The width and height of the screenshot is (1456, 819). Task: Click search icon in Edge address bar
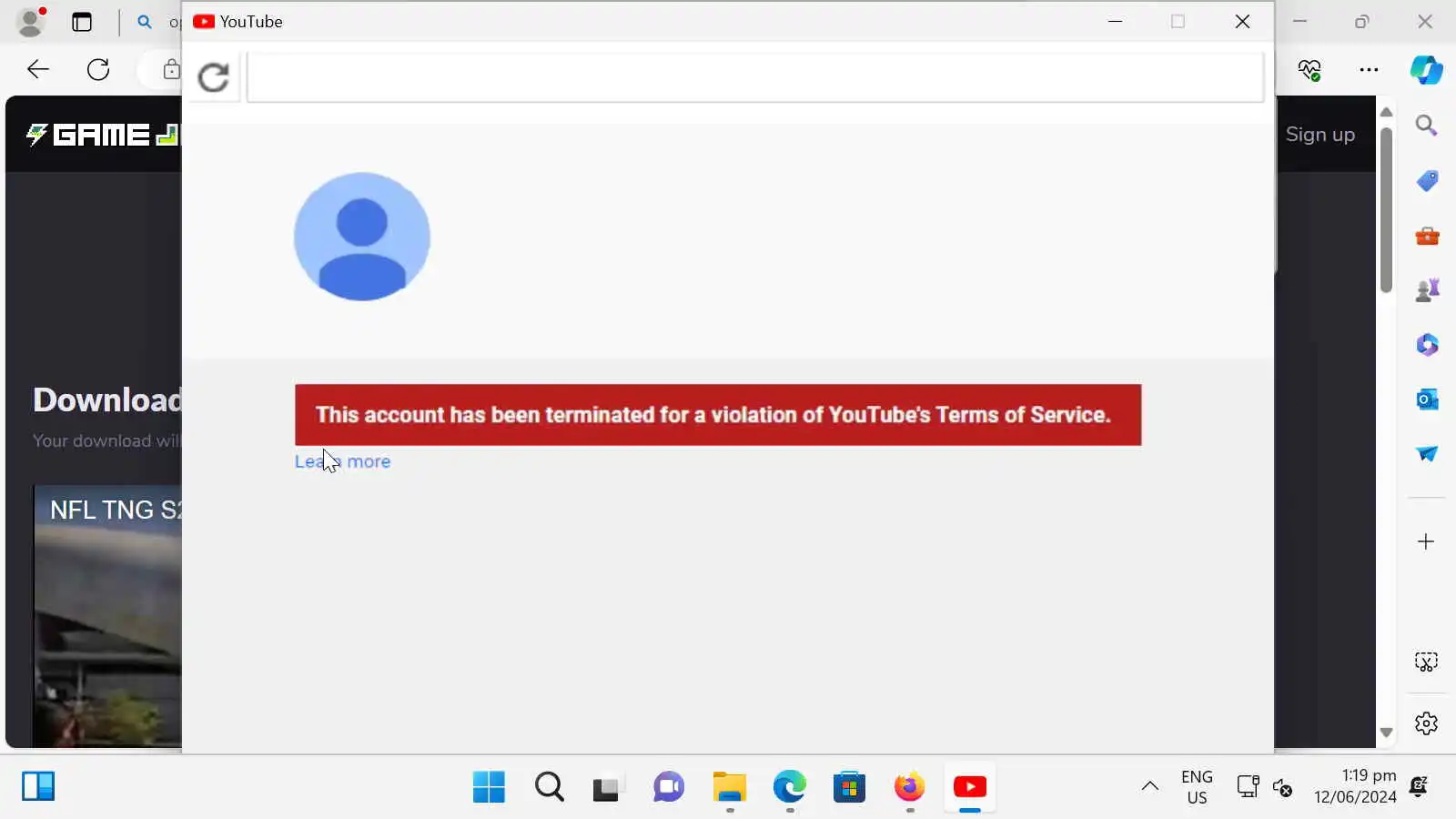[x=145, y=22]
